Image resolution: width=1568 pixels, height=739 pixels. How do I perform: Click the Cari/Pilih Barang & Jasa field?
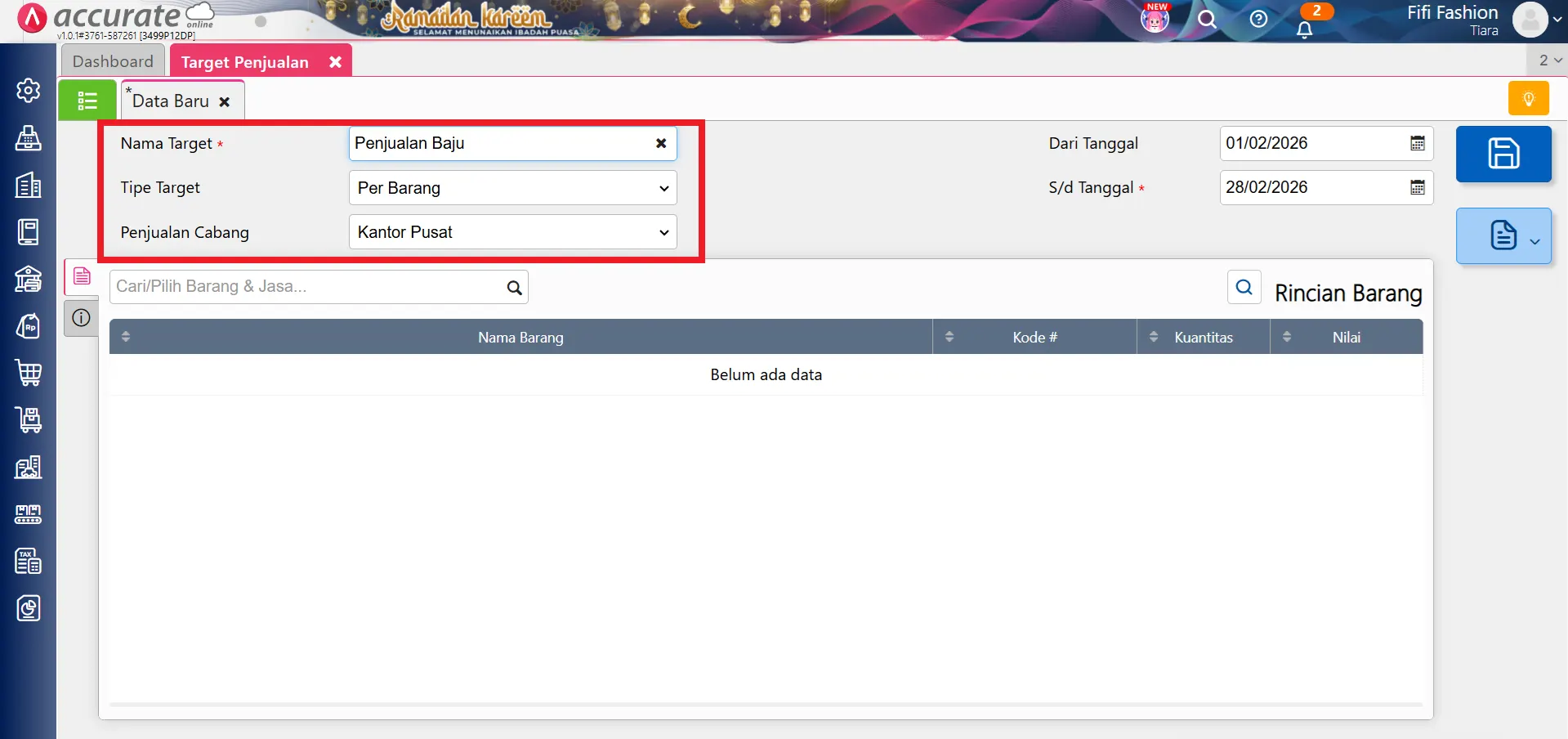tap(309, 287)
